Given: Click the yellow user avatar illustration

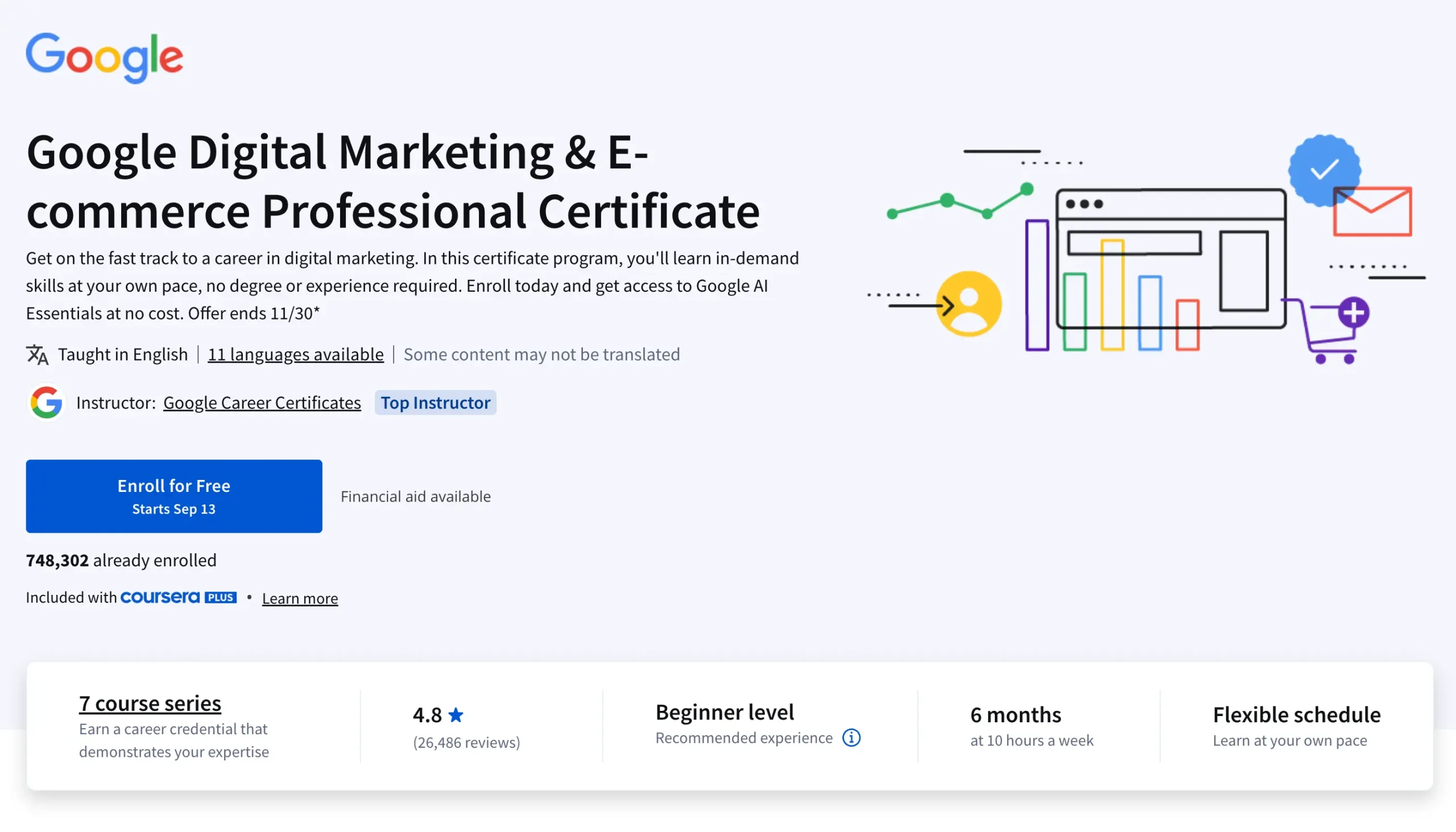Looking at the screenshot, I should click(969, 304).
